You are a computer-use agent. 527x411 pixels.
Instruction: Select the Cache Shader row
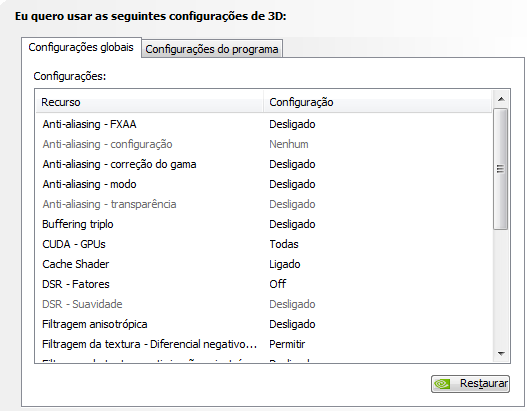click(x=263, y=264)
